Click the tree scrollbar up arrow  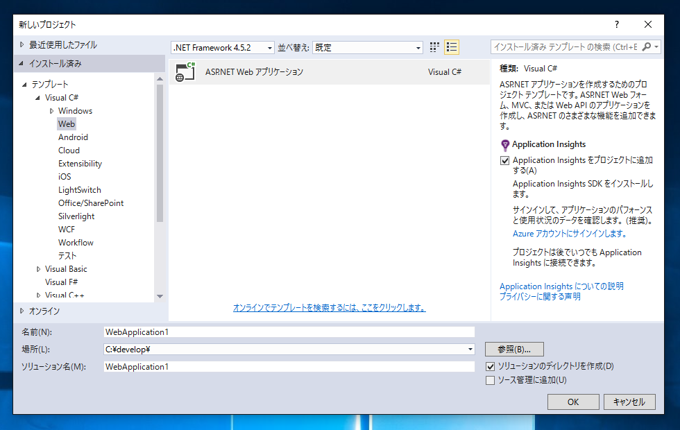(x=160, y=79)
